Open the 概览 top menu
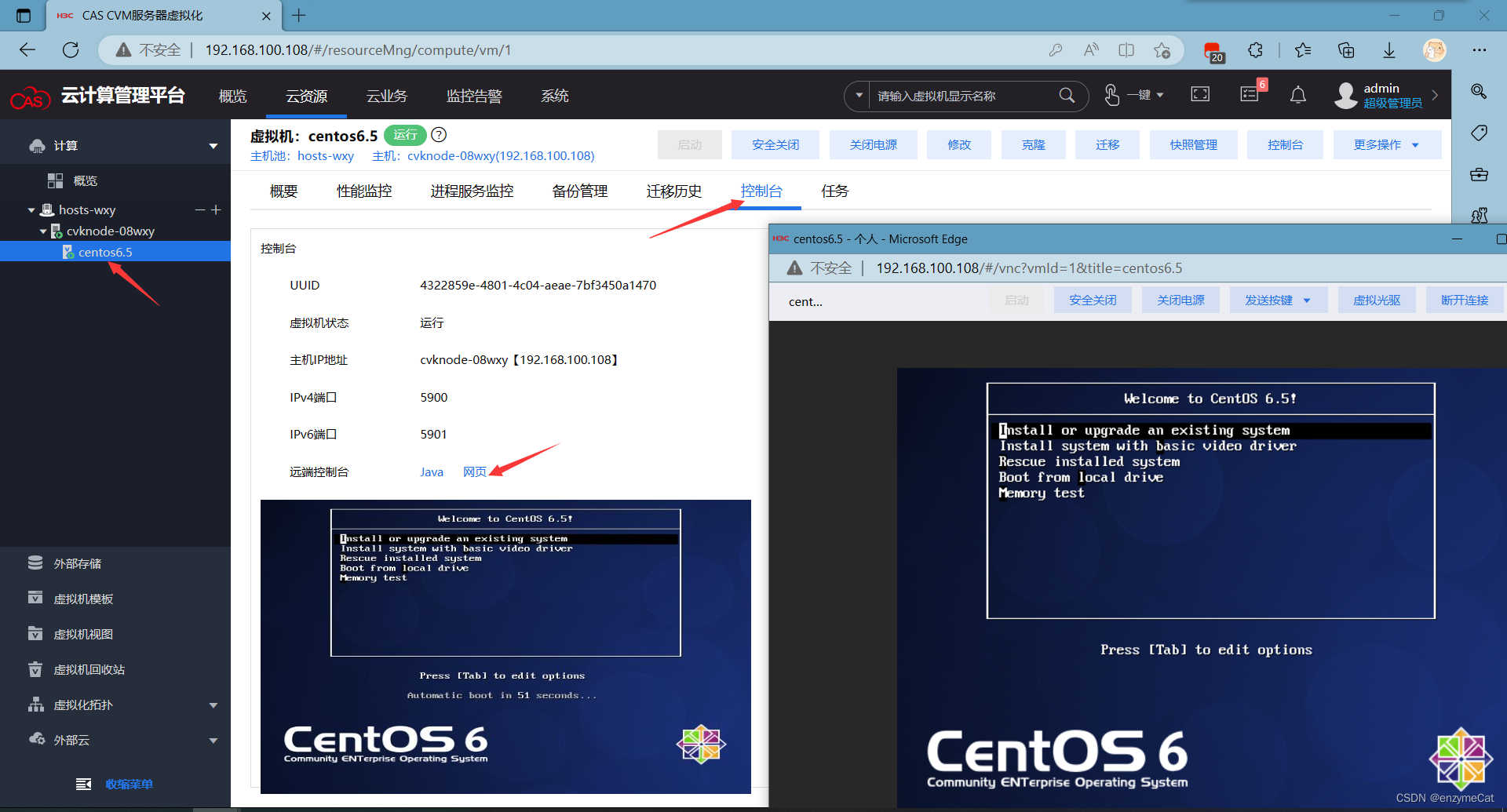This screenshot has height=812, width=1507. [232, 96]
